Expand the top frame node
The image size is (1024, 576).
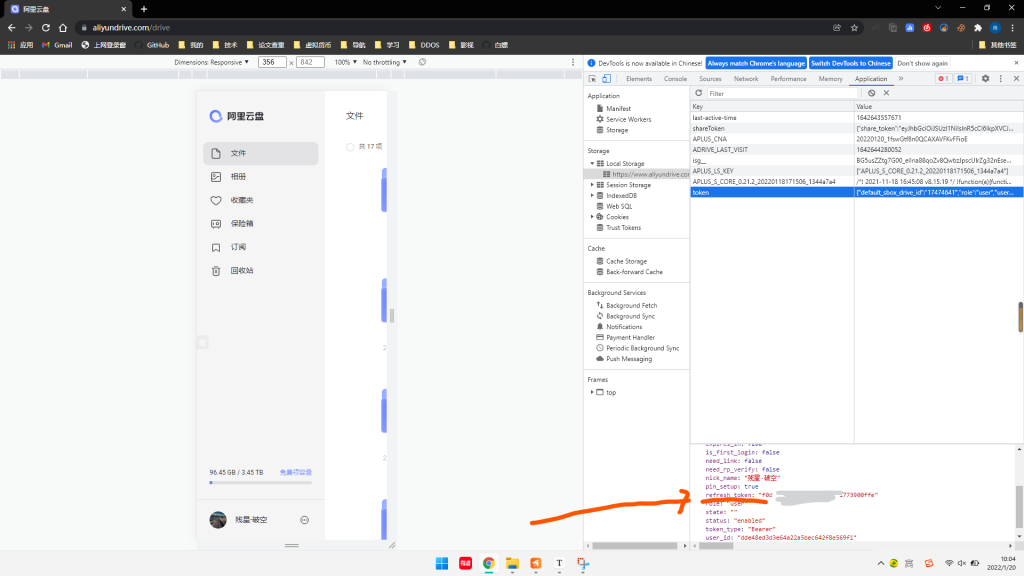(592, 392)
